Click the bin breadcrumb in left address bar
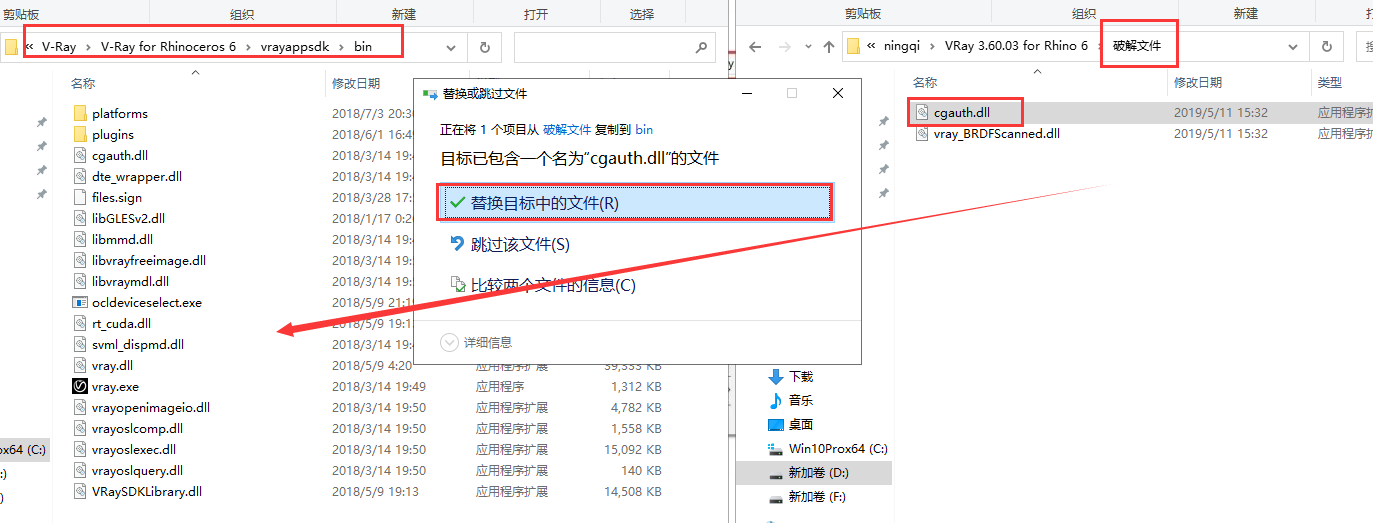 point(362,47)
